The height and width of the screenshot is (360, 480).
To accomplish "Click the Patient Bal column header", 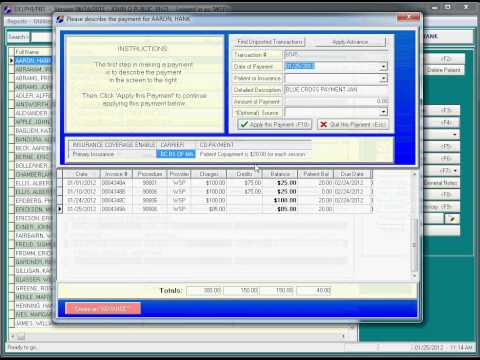I will coord(316,174).
